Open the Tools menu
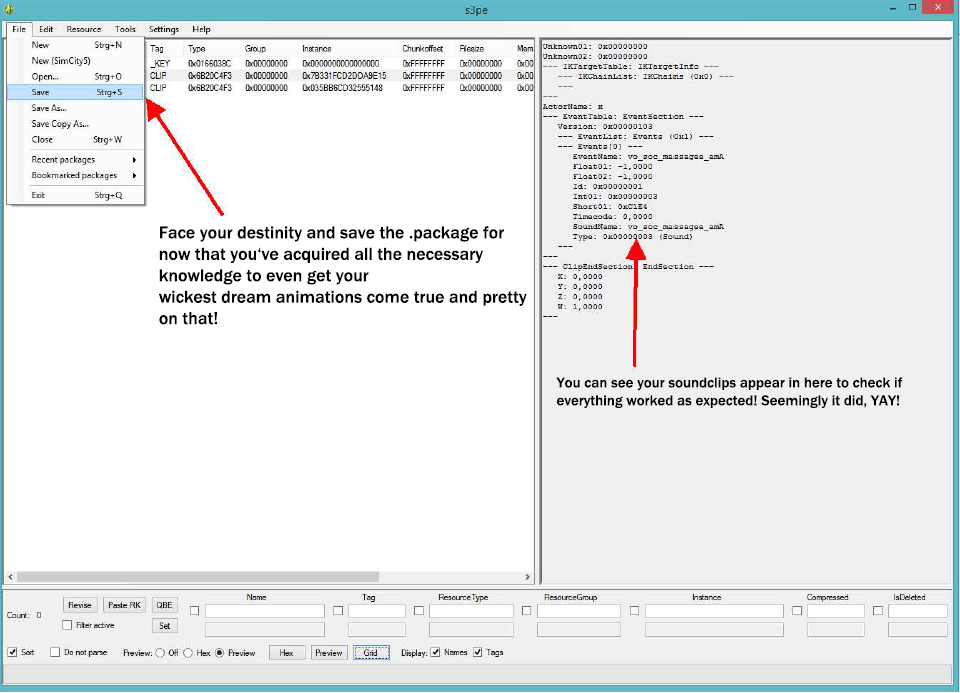 tap(125, 29)
